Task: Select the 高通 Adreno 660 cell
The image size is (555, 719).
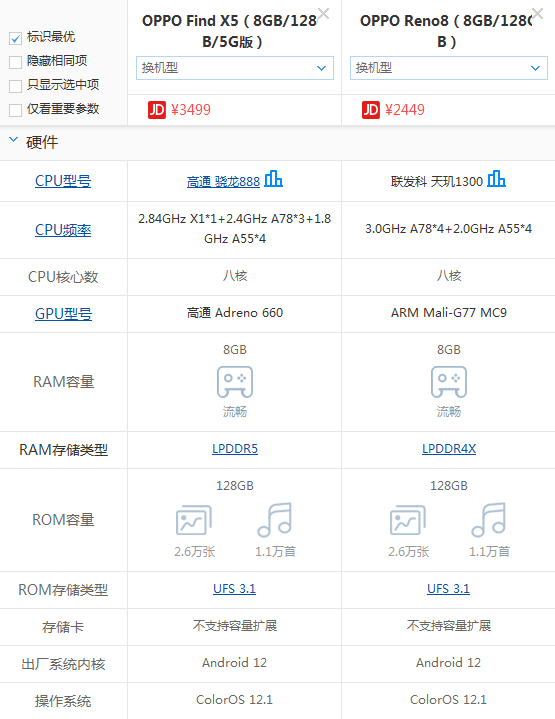Action: click(235, 313)
